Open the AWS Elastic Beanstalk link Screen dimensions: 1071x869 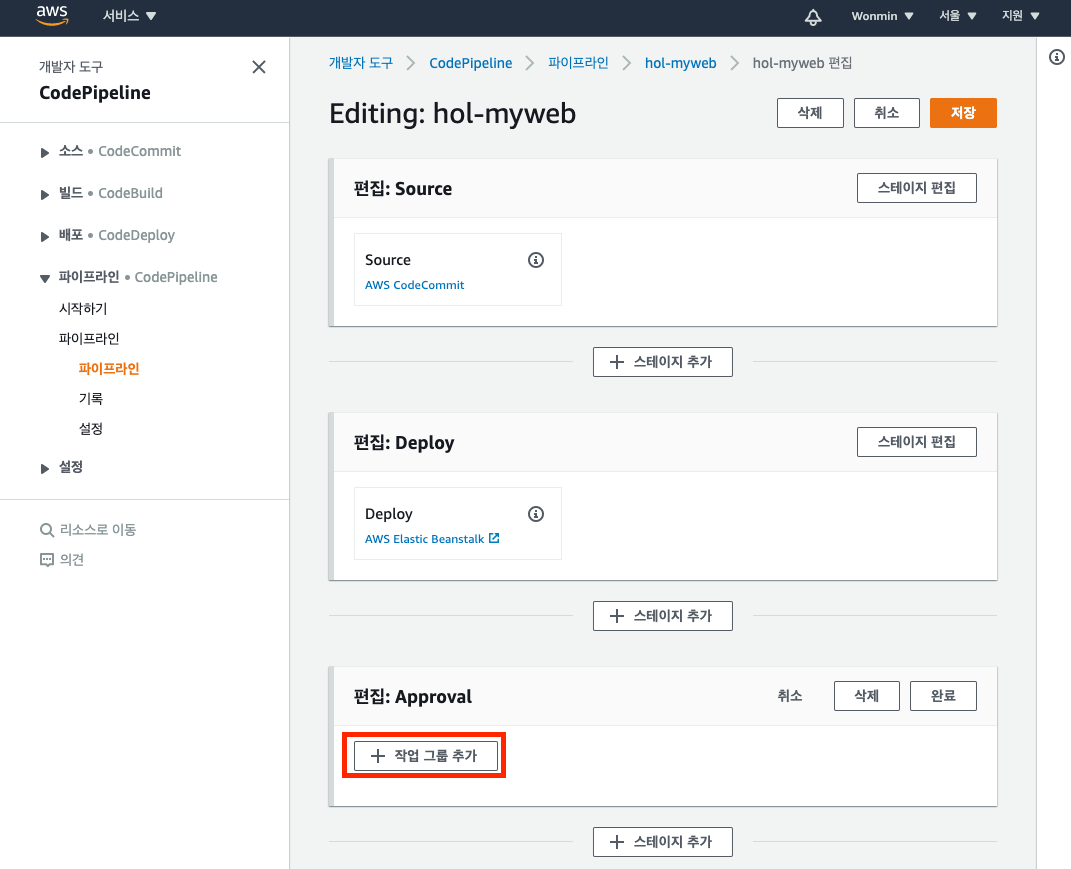tap(424, 539)
